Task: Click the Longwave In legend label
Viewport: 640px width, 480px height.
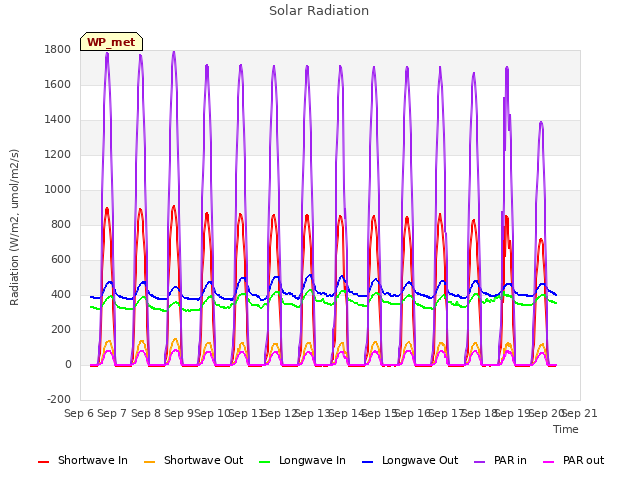Action: click(x=312, y=460)
